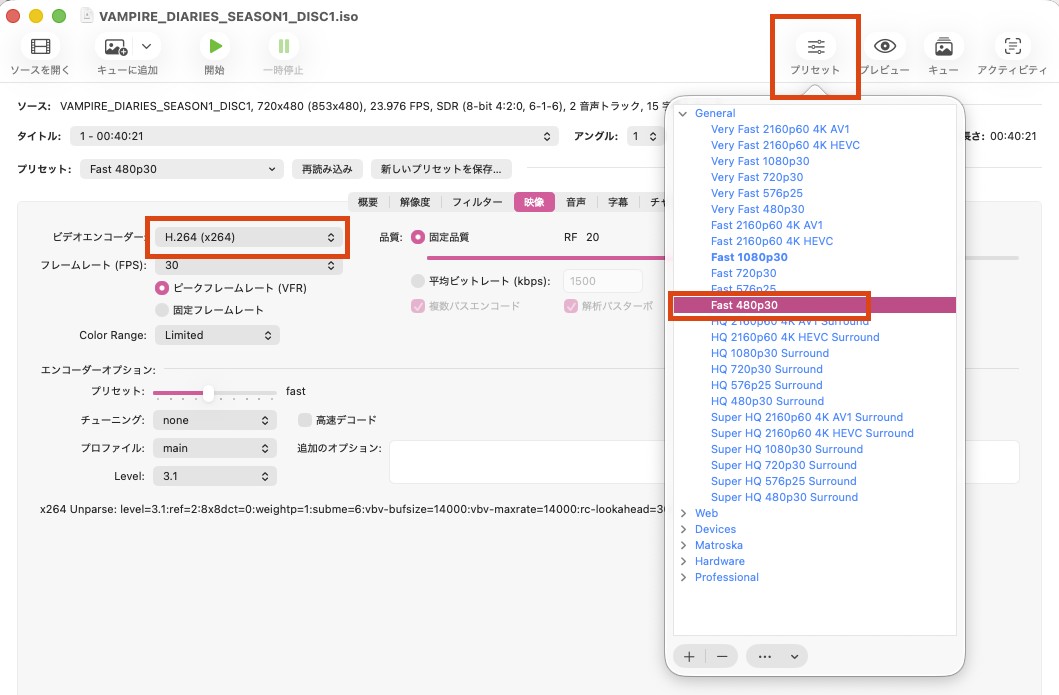Image resolution: width=1059 pixels, height=695 pixels.
Task: Select average bitrate radio button
Action: pos(418,281)
